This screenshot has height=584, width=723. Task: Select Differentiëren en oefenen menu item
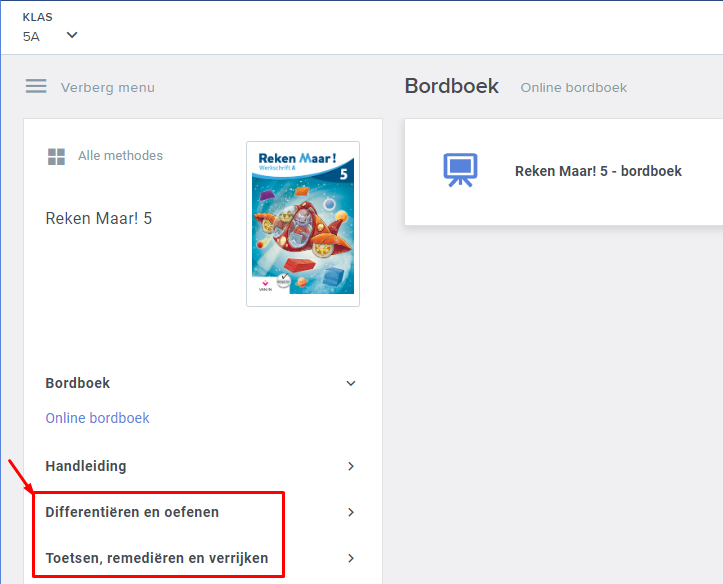[132, 512]
